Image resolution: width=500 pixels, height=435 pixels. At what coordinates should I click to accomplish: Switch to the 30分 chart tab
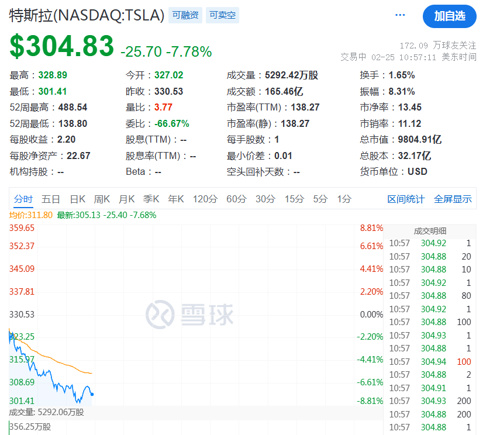[x=265, y=199]
